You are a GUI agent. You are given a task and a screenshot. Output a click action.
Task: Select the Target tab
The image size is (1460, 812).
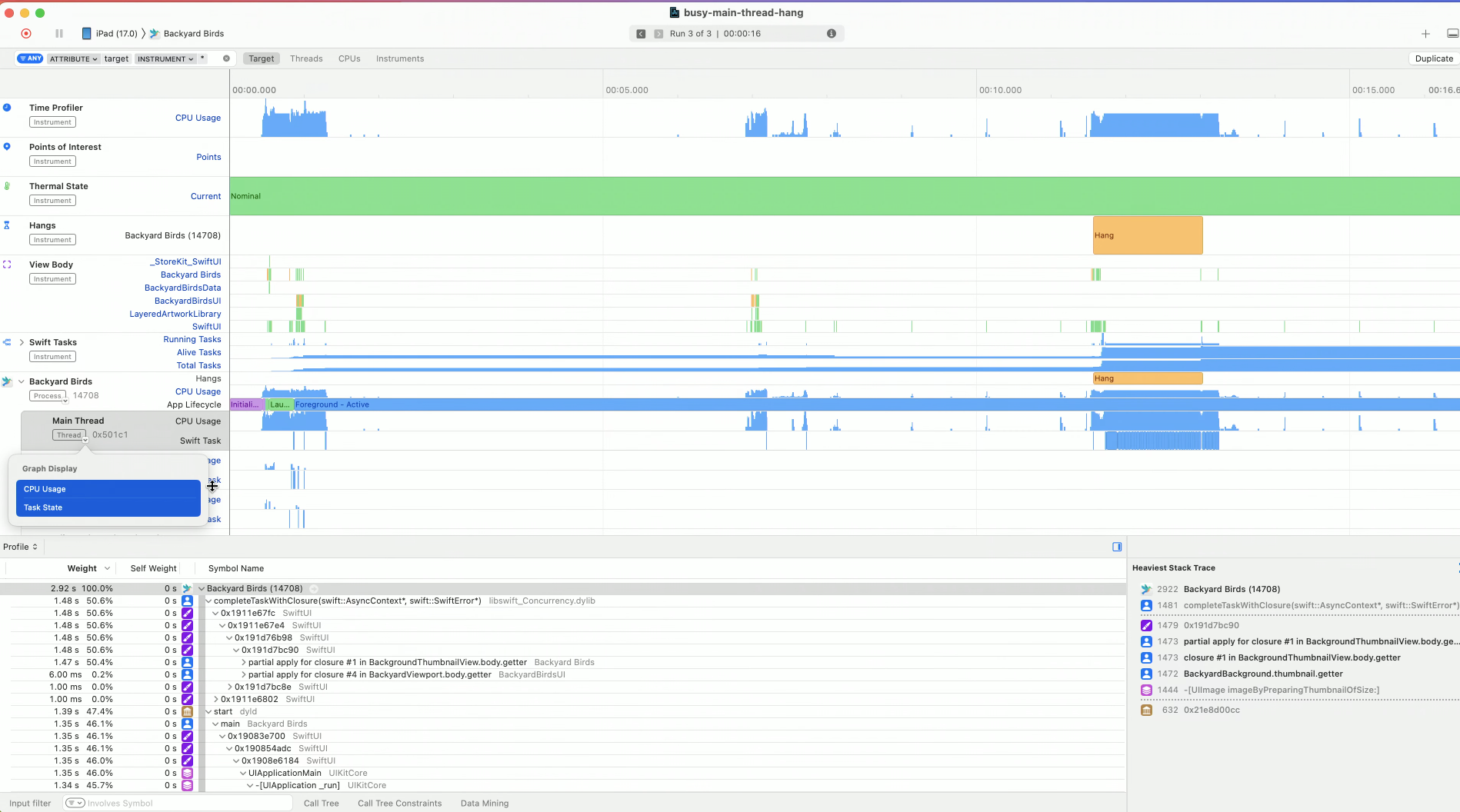[262, 58]
